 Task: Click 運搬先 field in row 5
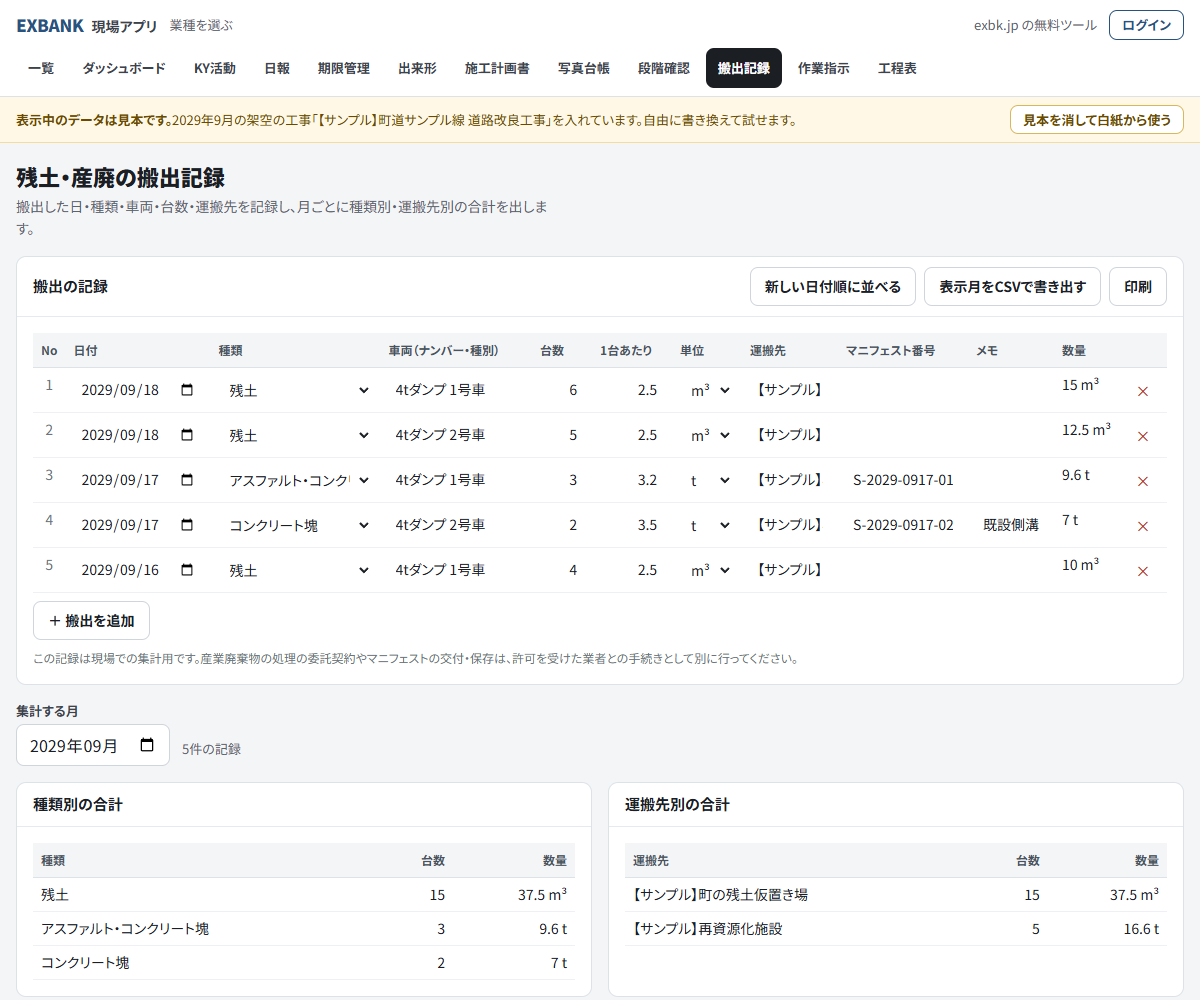(x=790, y=570)
